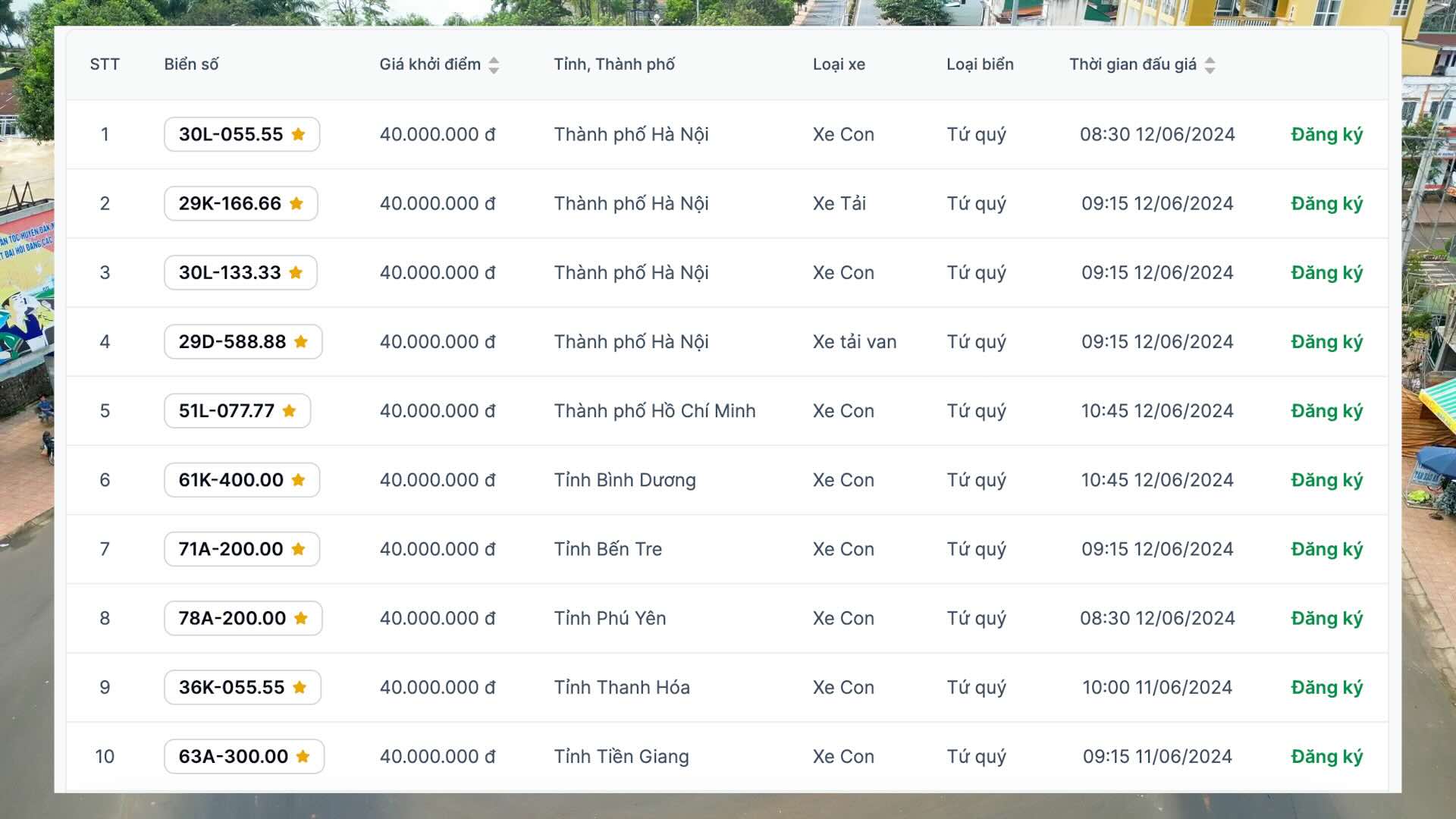Click the star on plate 30L-133.33
The width and height of the screenshot is (1456, 819).
[x=296, y=272]
